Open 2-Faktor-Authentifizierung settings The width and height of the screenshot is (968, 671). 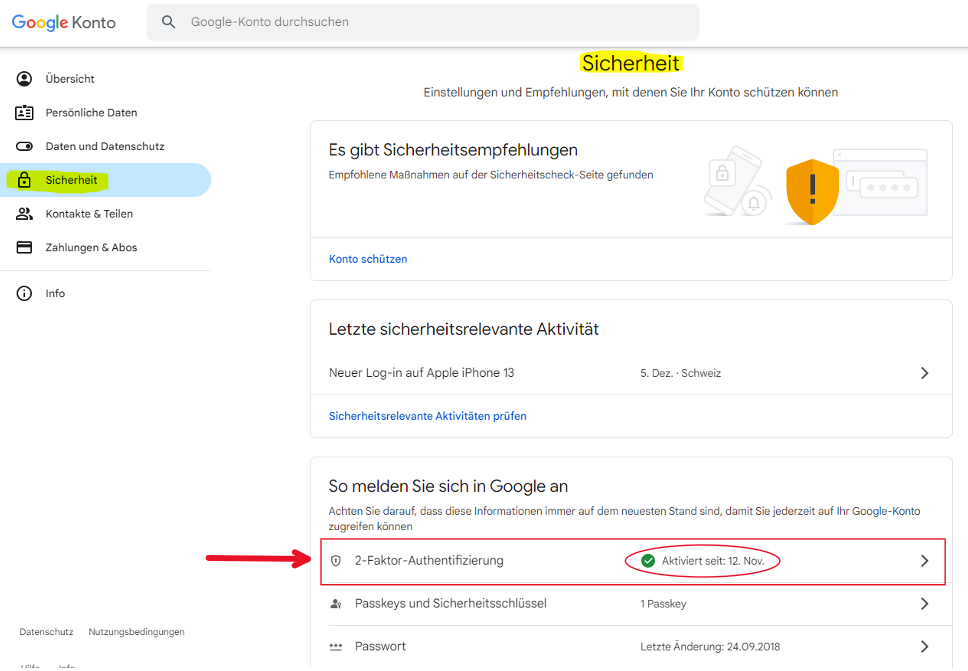tap(633, 561)
